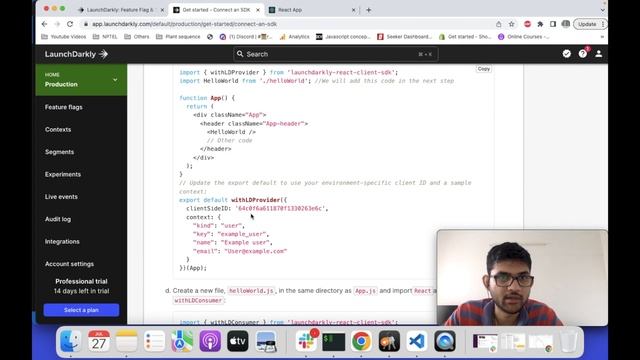The height and width of the screenshot is (360, 640).
Task: Click the browser address bar URL
Action: click(184, 24)
